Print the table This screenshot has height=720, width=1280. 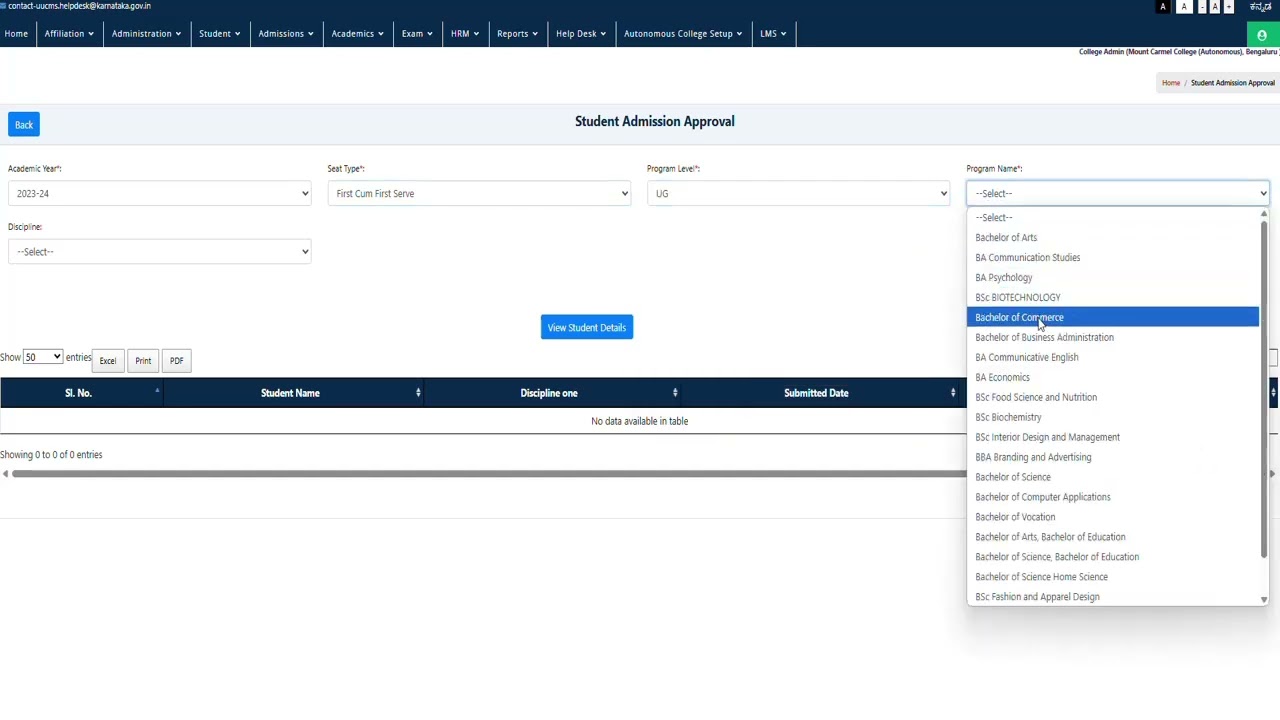point(143,361)
